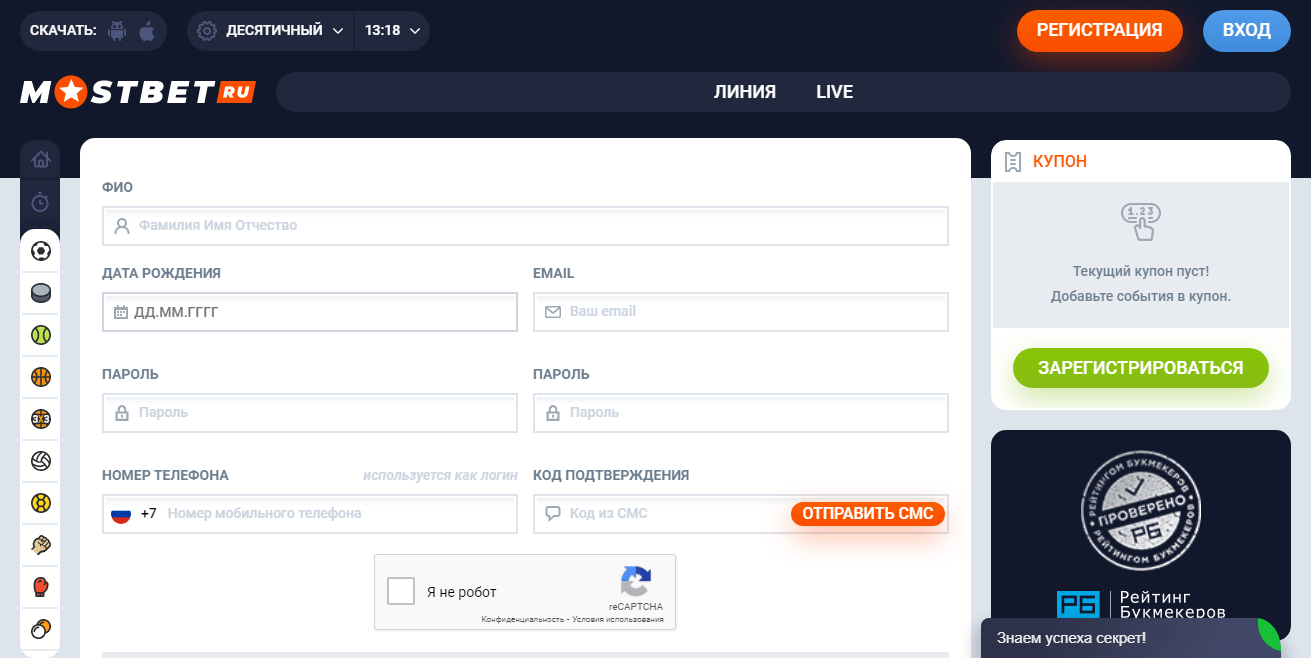The width and height of the screenshot is (1311, 658).
Task: Tick the 'Я не робот' reCAPTCHA checkbox
Action: 401,591
